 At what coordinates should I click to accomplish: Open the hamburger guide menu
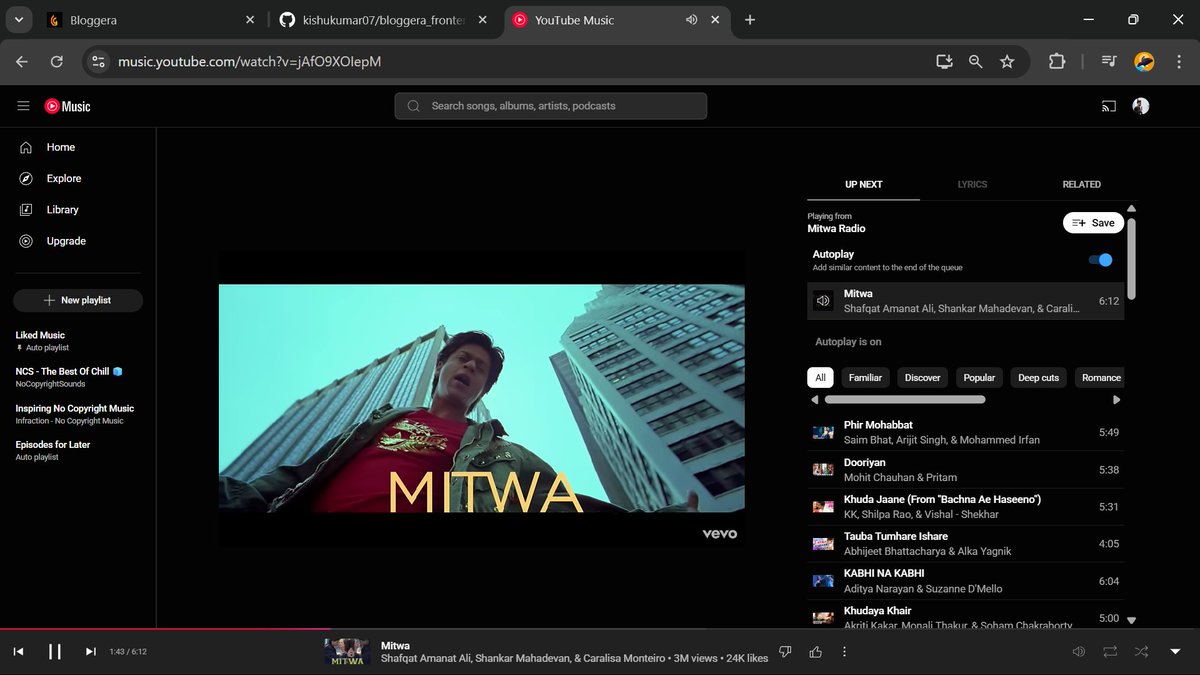(23, 106)
